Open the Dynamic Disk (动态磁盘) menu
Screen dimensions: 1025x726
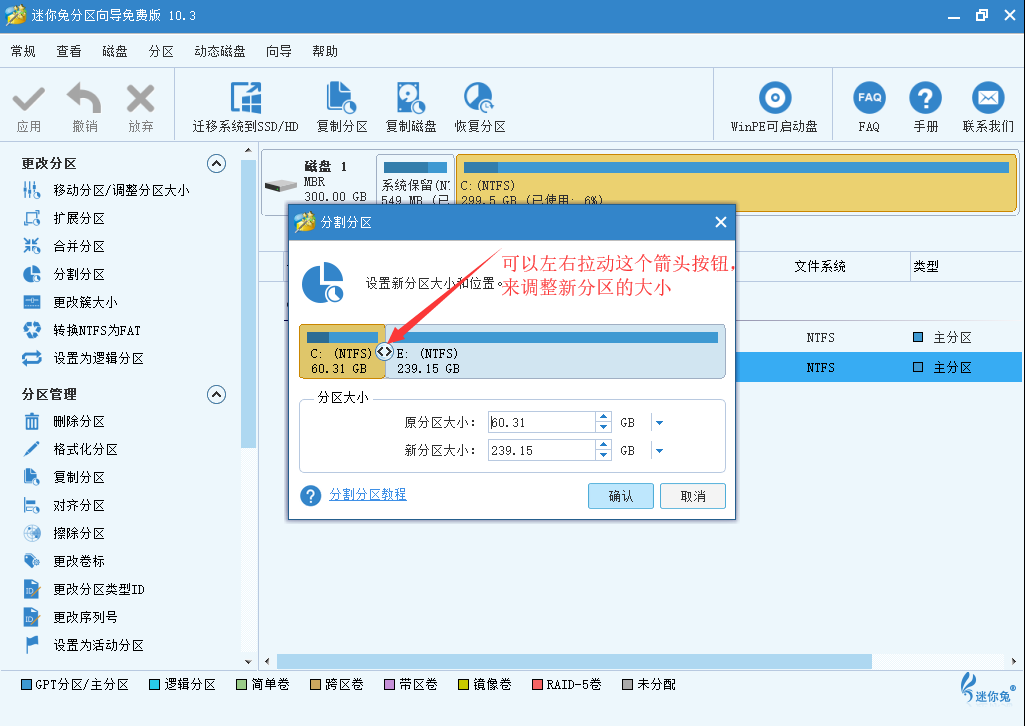pos(220,51)
